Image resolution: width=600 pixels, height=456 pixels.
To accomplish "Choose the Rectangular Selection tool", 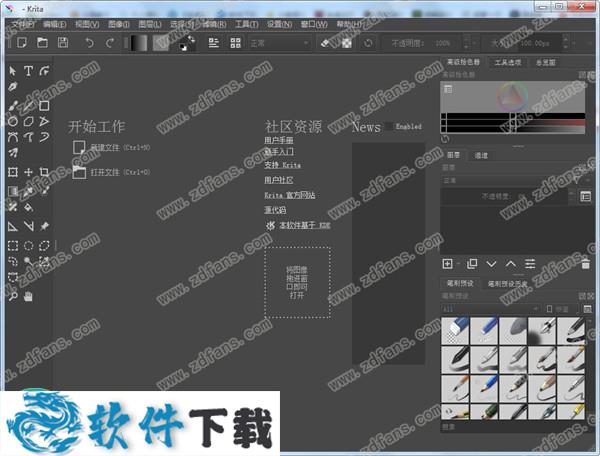I will [x=12, y=245].
